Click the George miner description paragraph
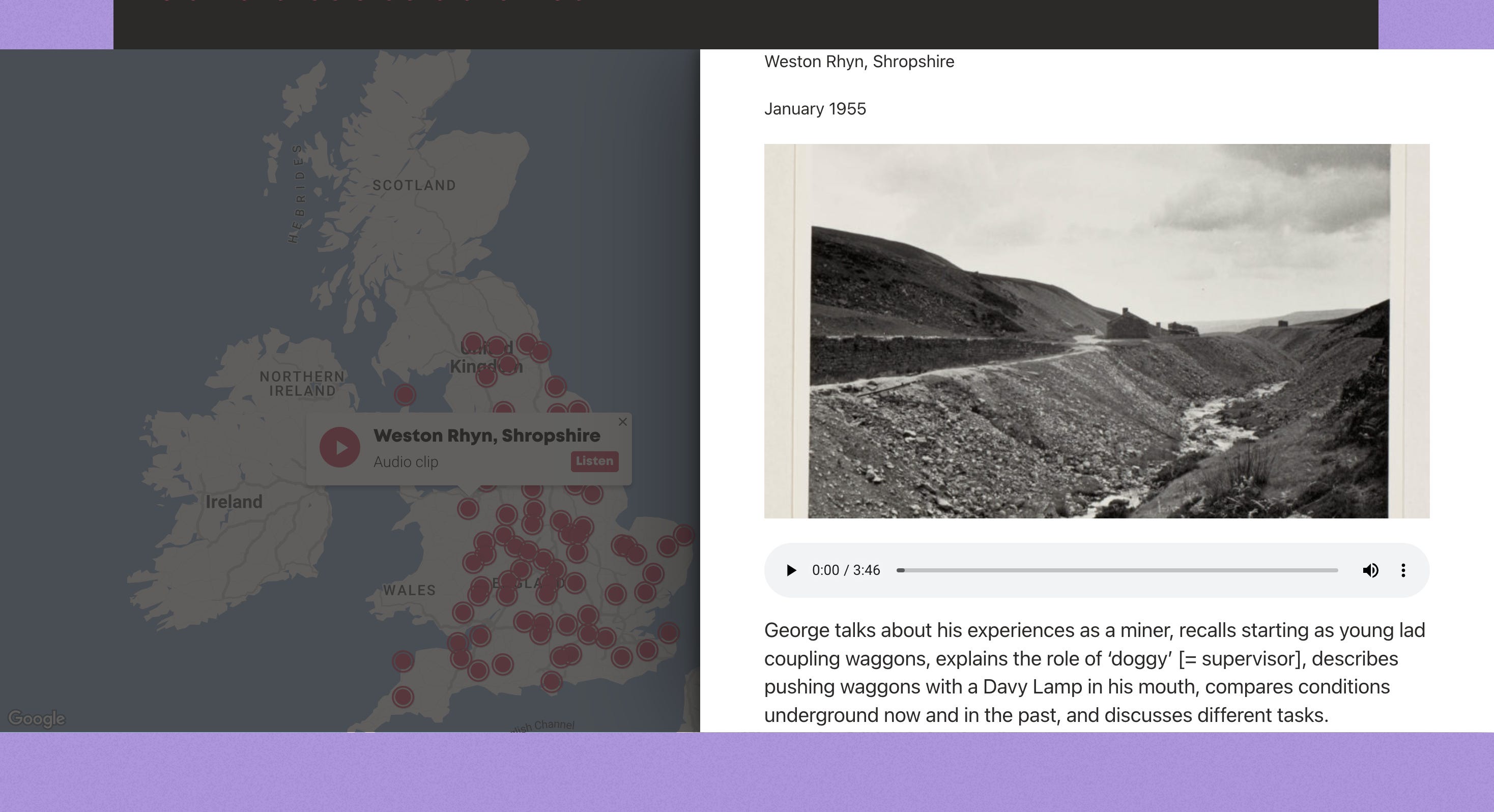 tap(1095, 673)
